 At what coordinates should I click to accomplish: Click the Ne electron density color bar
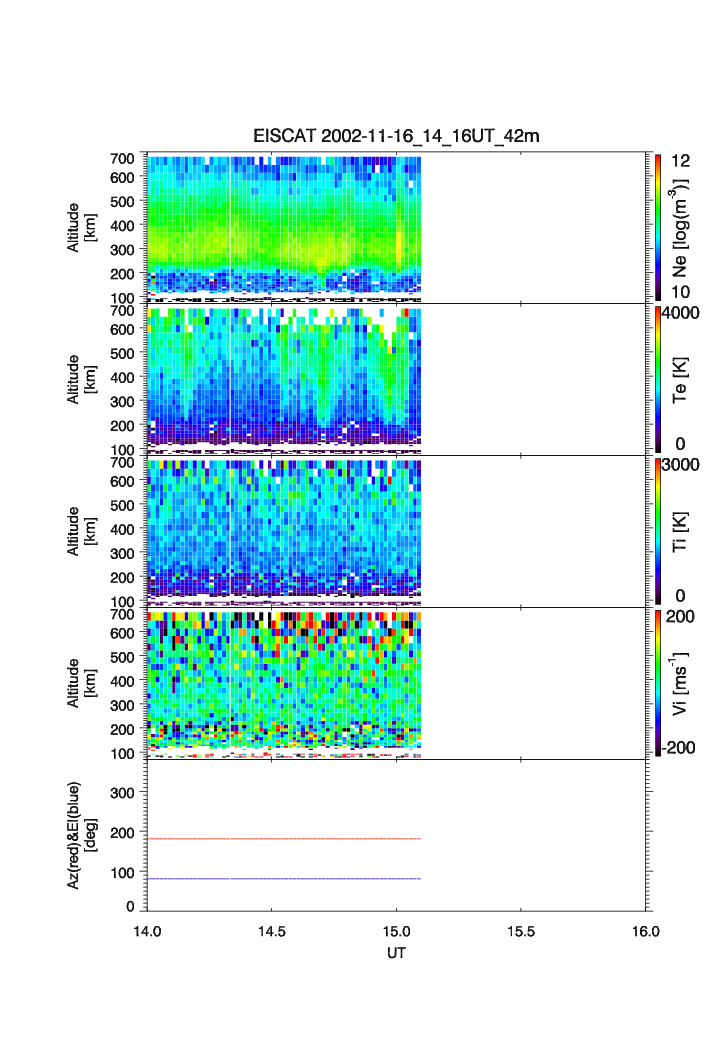658,227
